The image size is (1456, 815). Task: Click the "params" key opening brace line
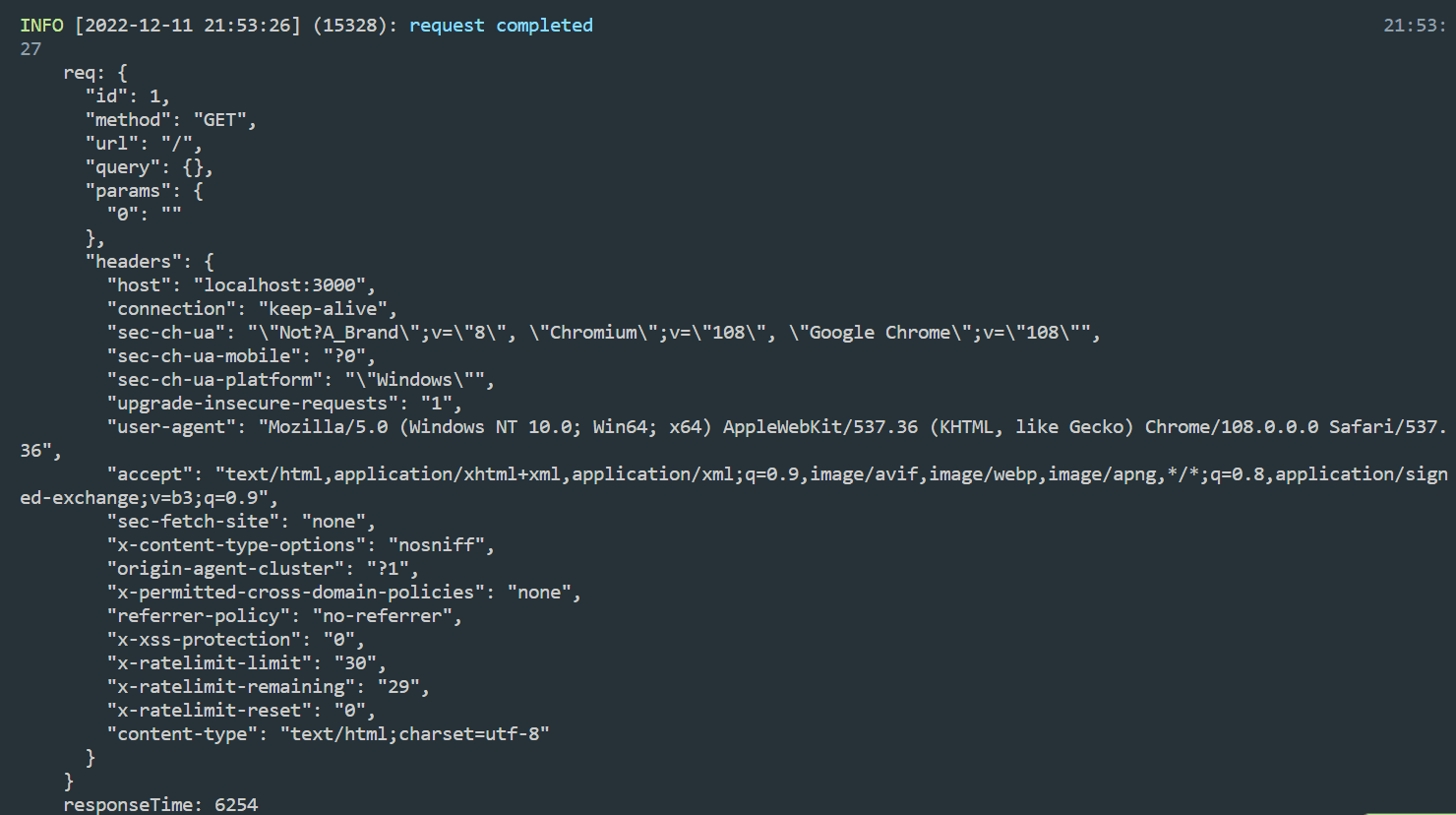145,191
